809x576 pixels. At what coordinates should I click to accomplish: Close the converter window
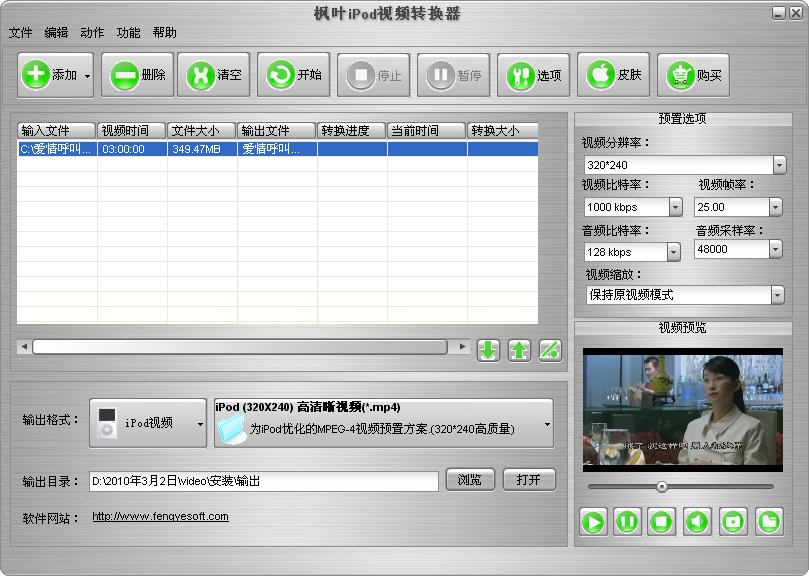point(796,13)
